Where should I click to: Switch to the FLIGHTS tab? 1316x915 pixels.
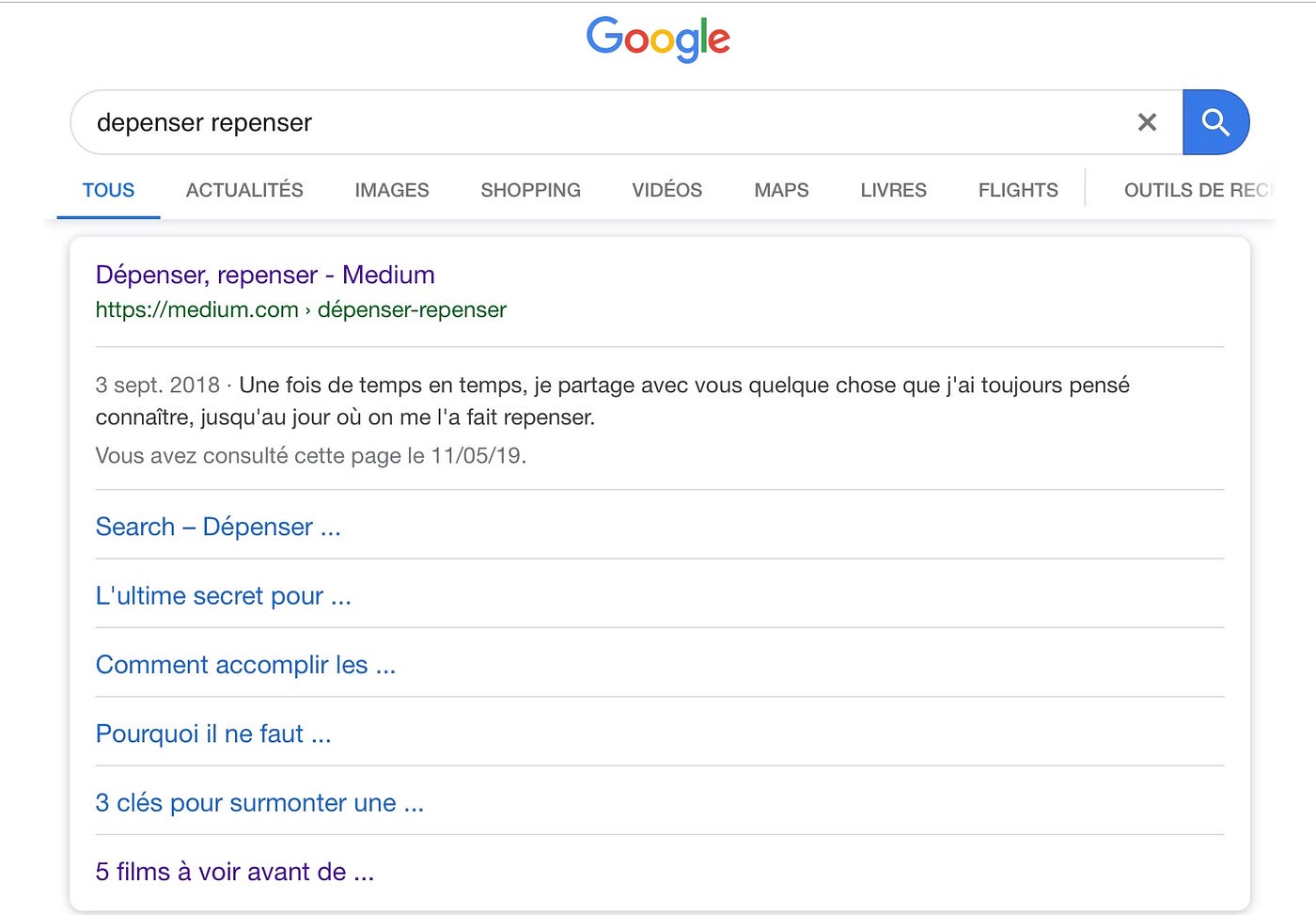click(1018, 190)
